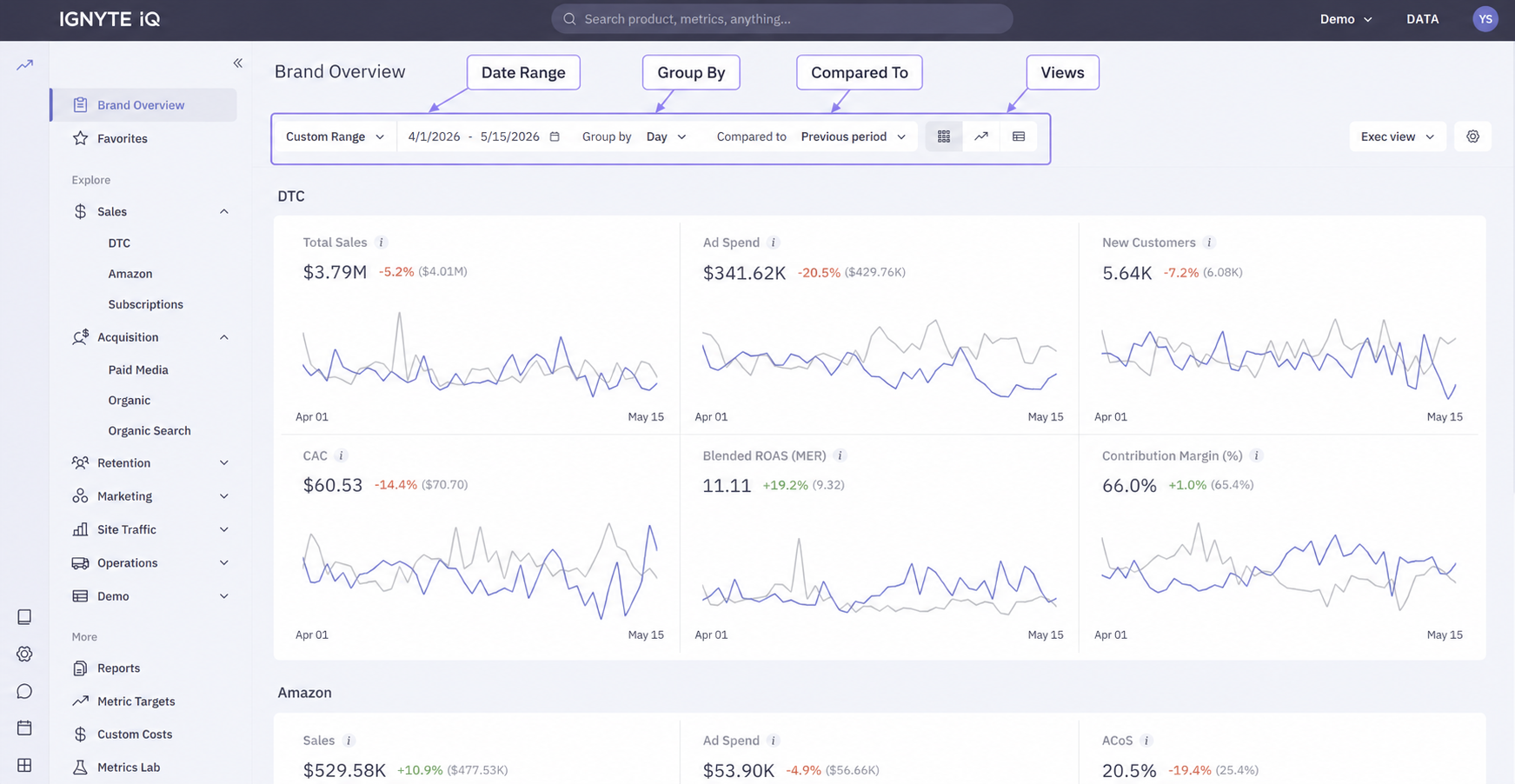Open dashboard settings gear beside Exec view
The width and height of the screenshot is (1515, 784).
click(x=1472, y=136)
